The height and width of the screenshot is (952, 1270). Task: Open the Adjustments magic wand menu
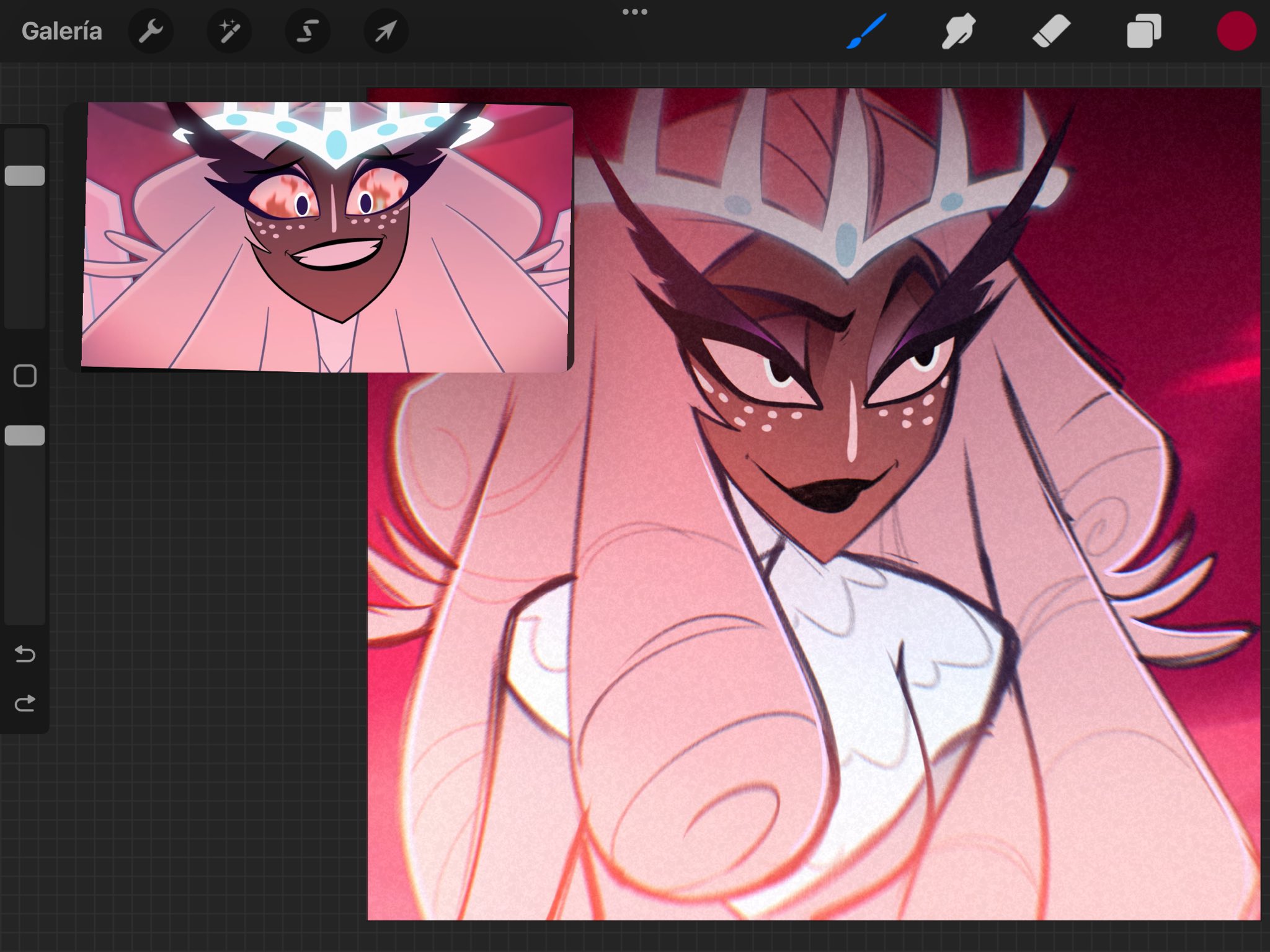pyautogui.click(x=229, y=31)
